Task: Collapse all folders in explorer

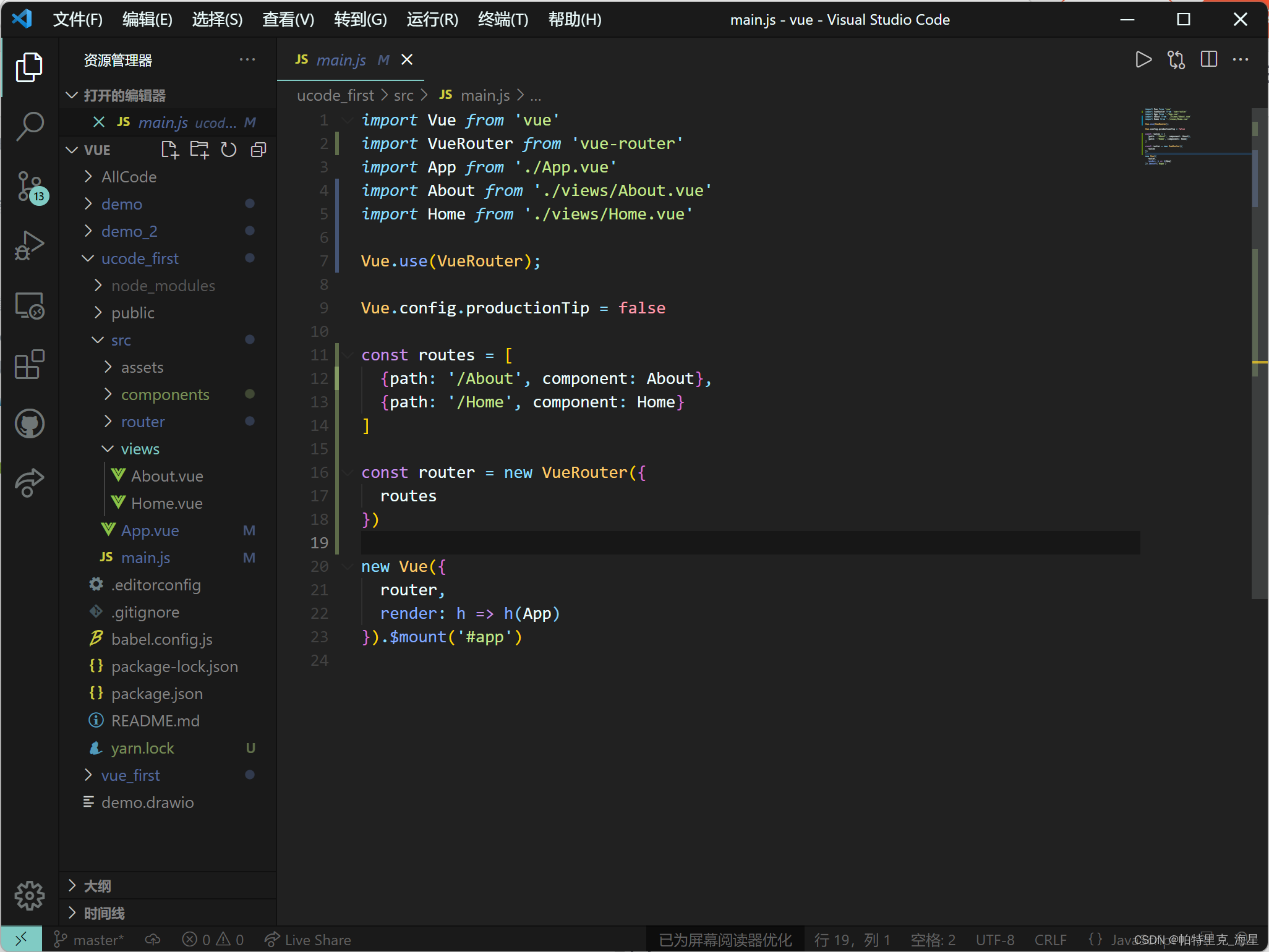Action: coord(258,150)
